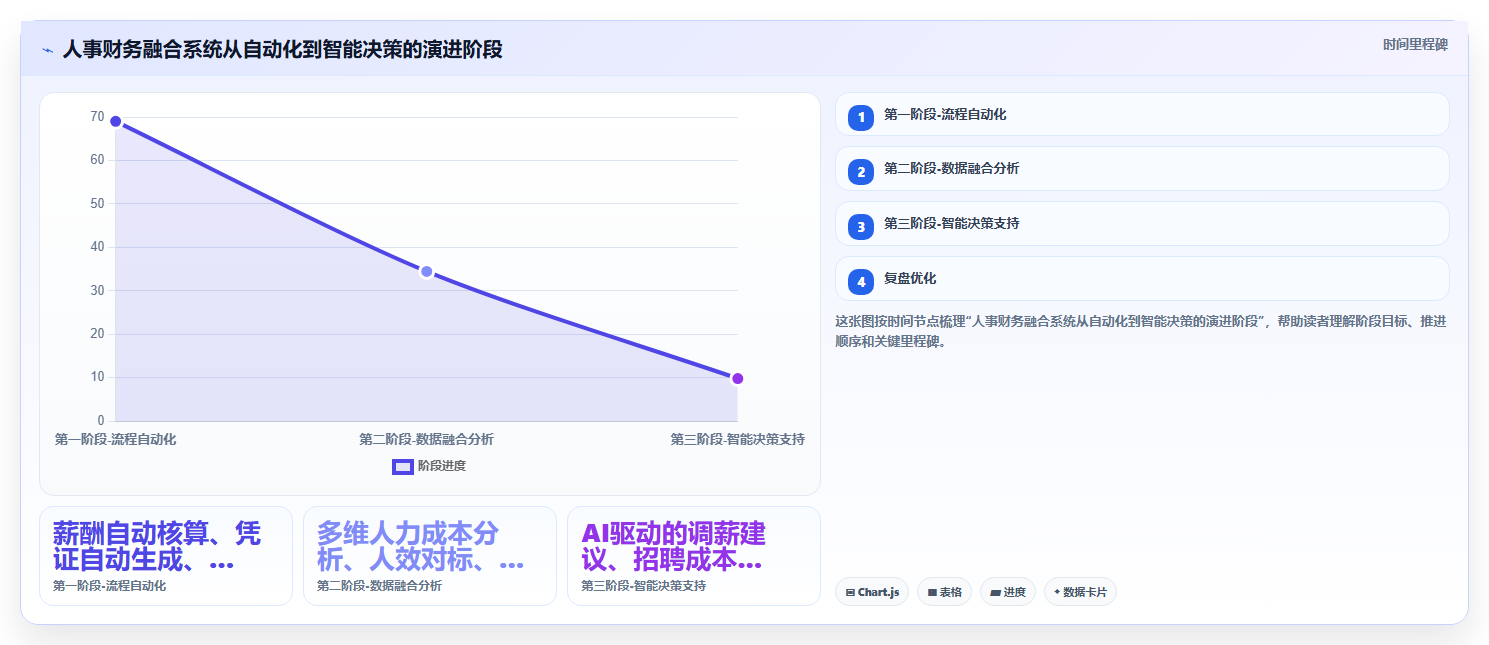Viewport: 1489px width, 645px height.
Task: Click the y-axis value 0
Action: click(101, 420)
